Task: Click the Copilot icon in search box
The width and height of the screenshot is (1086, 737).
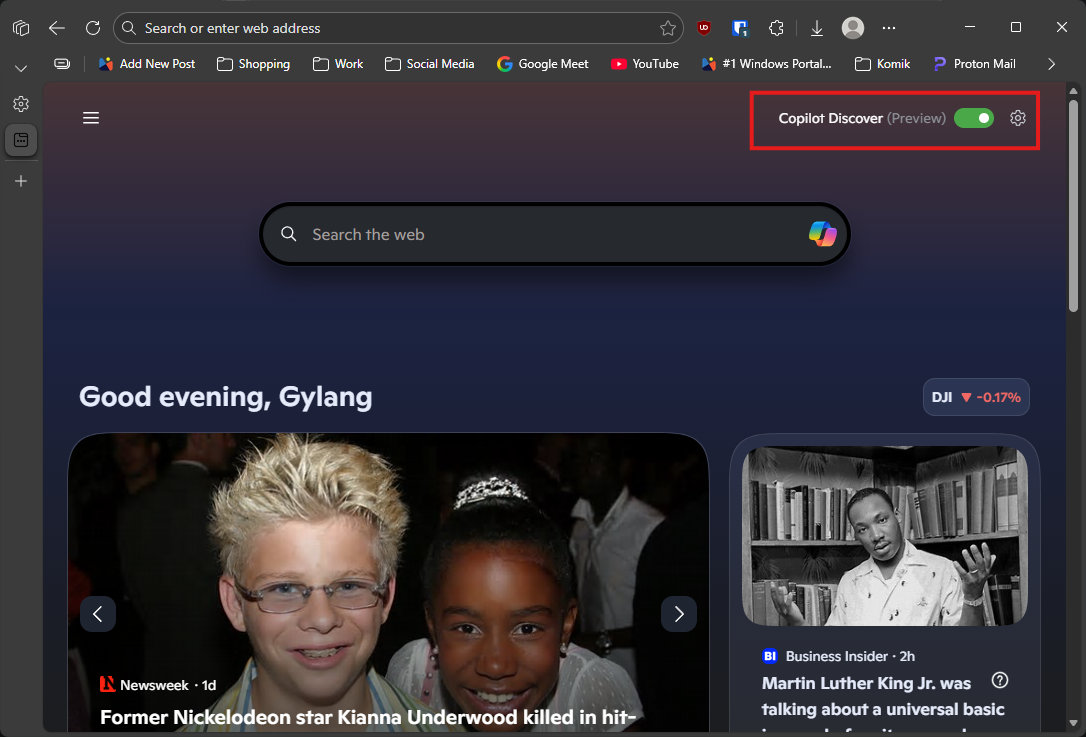Action: (822, 234)
